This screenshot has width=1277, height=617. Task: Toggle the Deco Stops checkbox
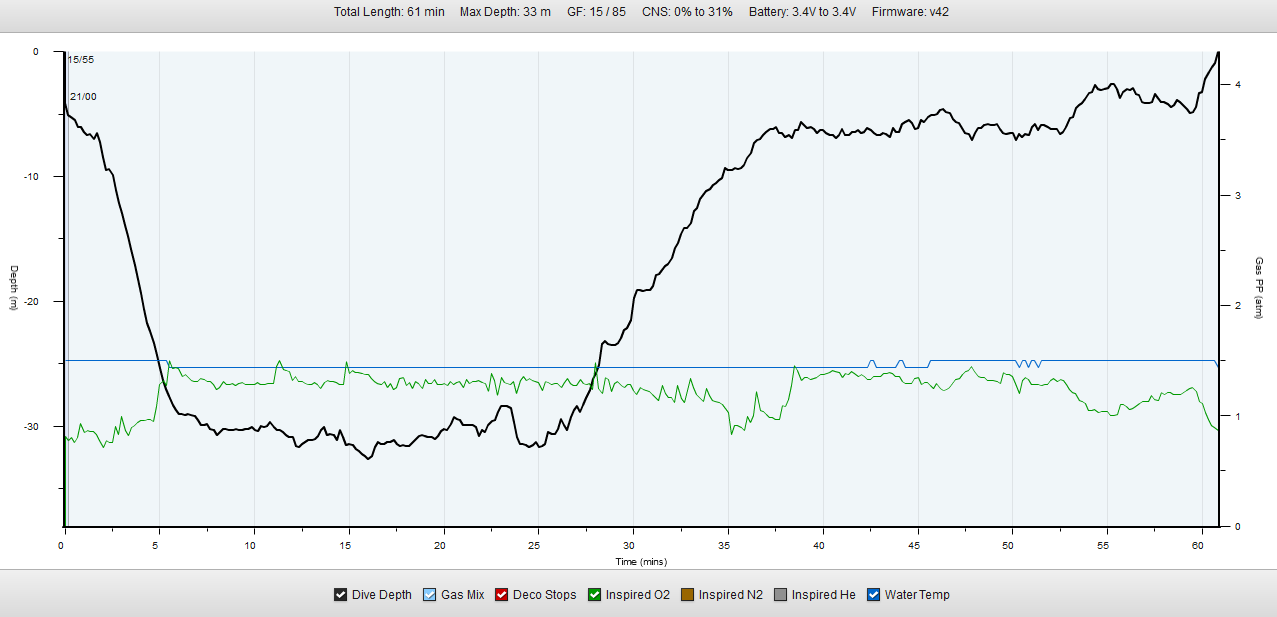pos(502,595)
